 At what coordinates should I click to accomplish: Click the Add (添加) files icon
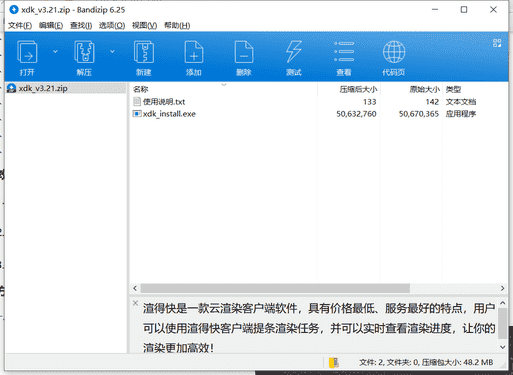194,52
